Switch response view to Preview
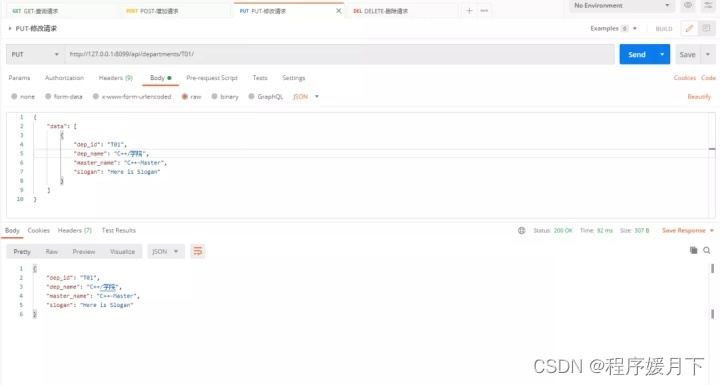The image size is (720, 385). 84,251
